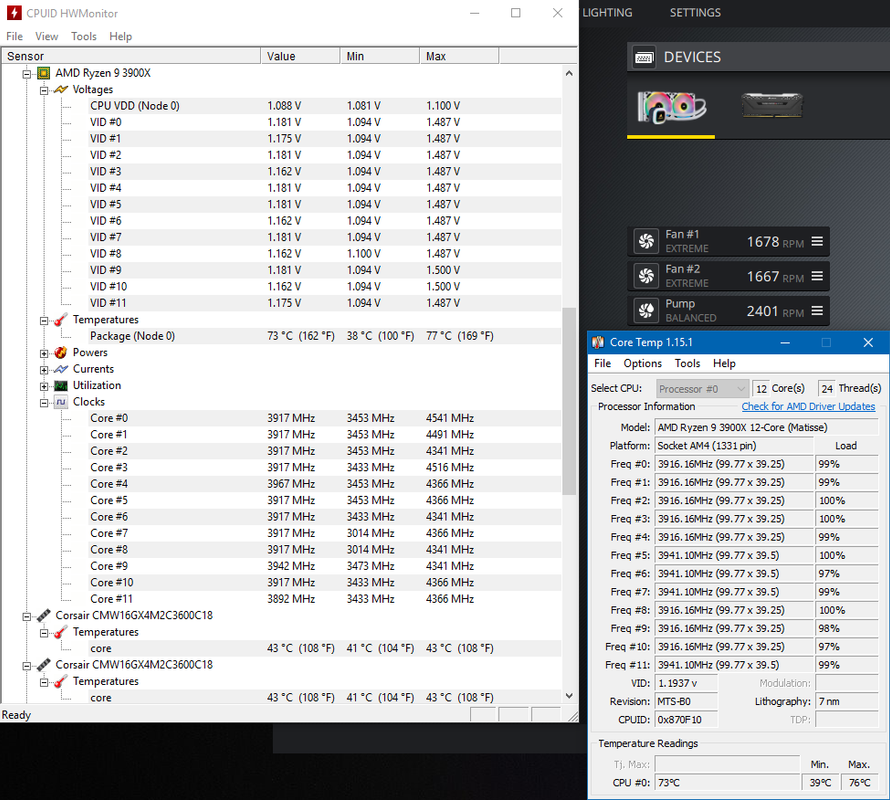Click the thermometer icon next to CPU Temperatures
Screen dimensions: 890x800
(x=61, y=320)
